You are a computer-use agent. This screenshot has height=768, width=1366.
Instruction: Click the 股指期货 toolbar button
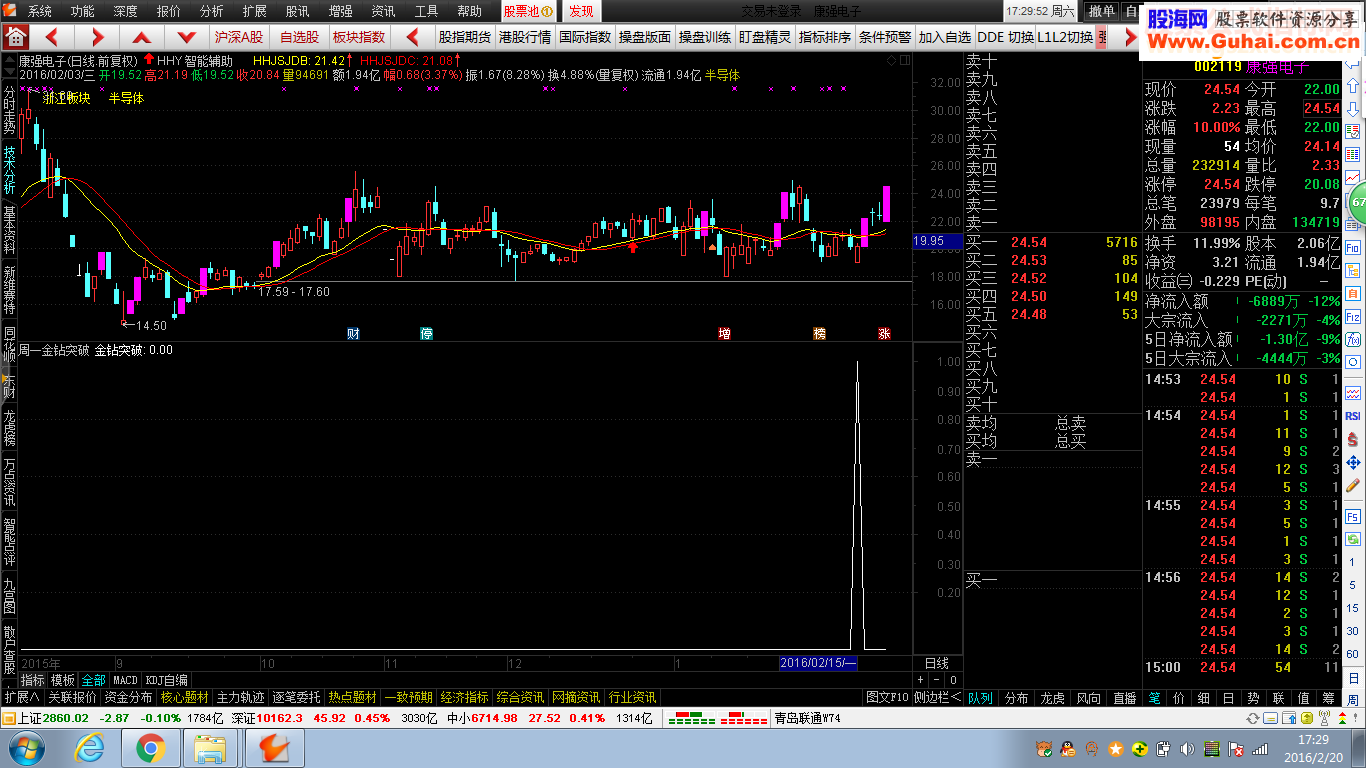(465, 37)
